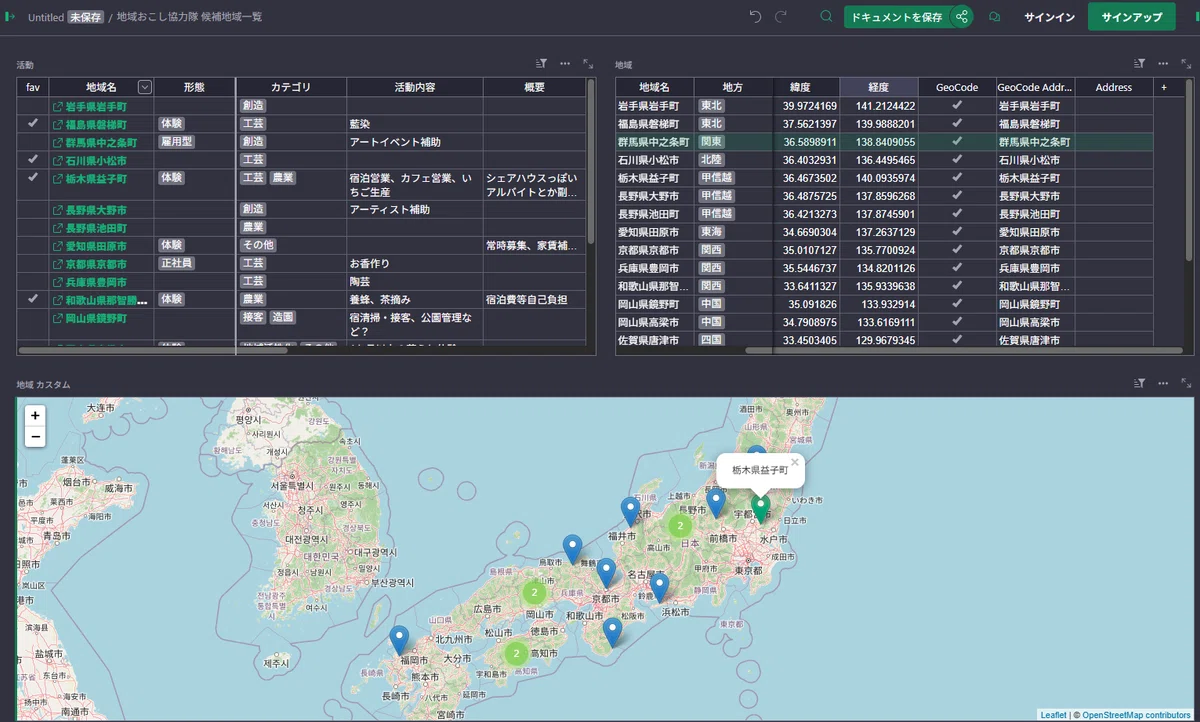
Task: Click the cluster marker near 高知市
Action: [516, 654]
